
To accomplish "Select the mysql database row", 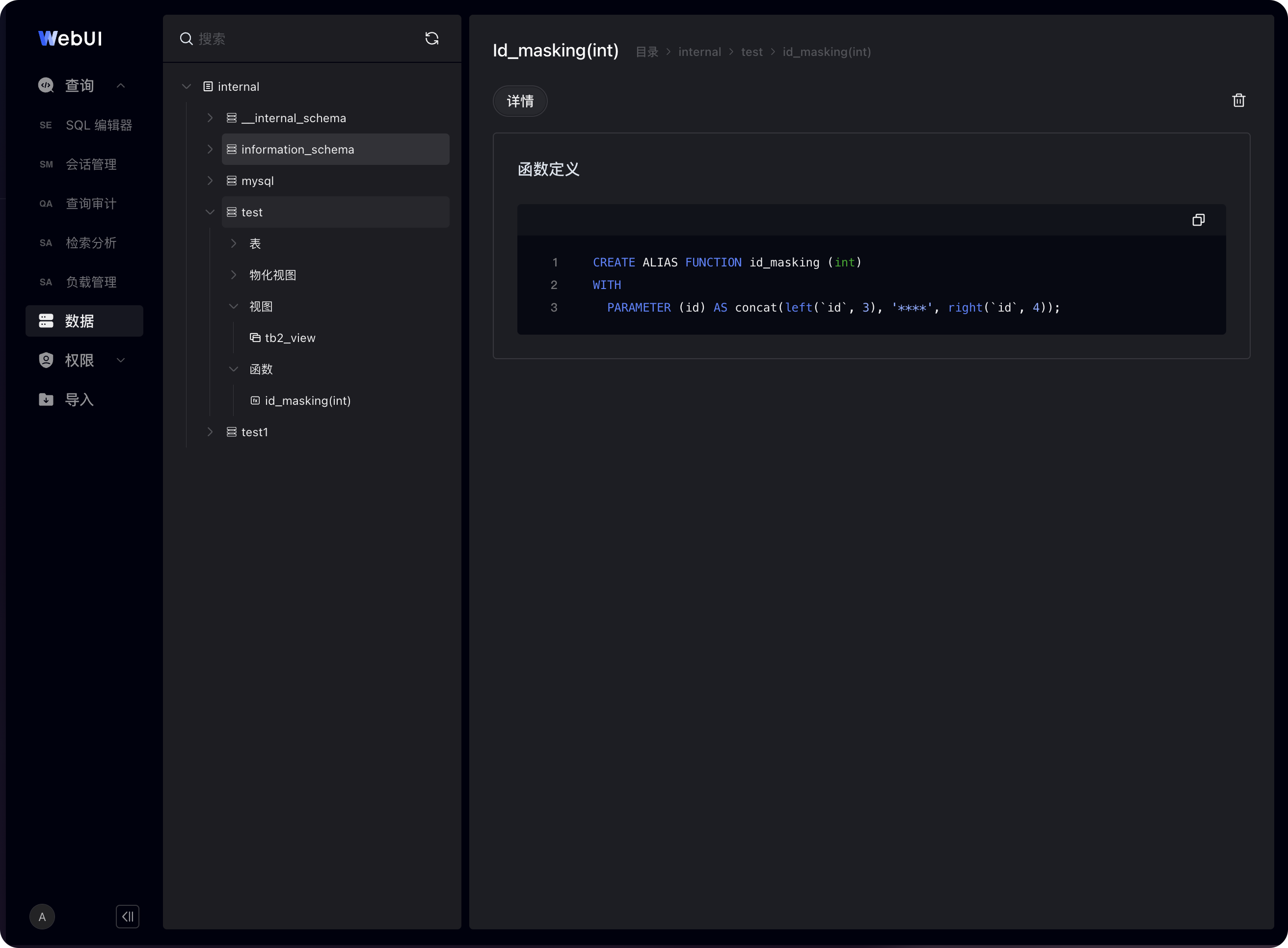I will click(335, 181).
